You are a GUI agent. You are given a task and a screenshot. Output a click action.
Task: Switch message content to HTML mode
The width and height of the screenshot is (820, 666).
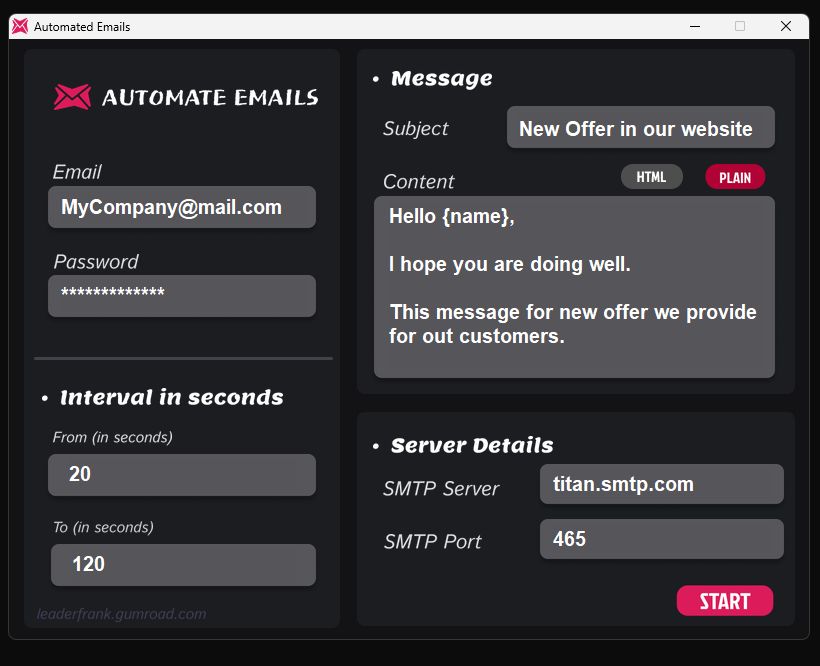pos(651,176)
